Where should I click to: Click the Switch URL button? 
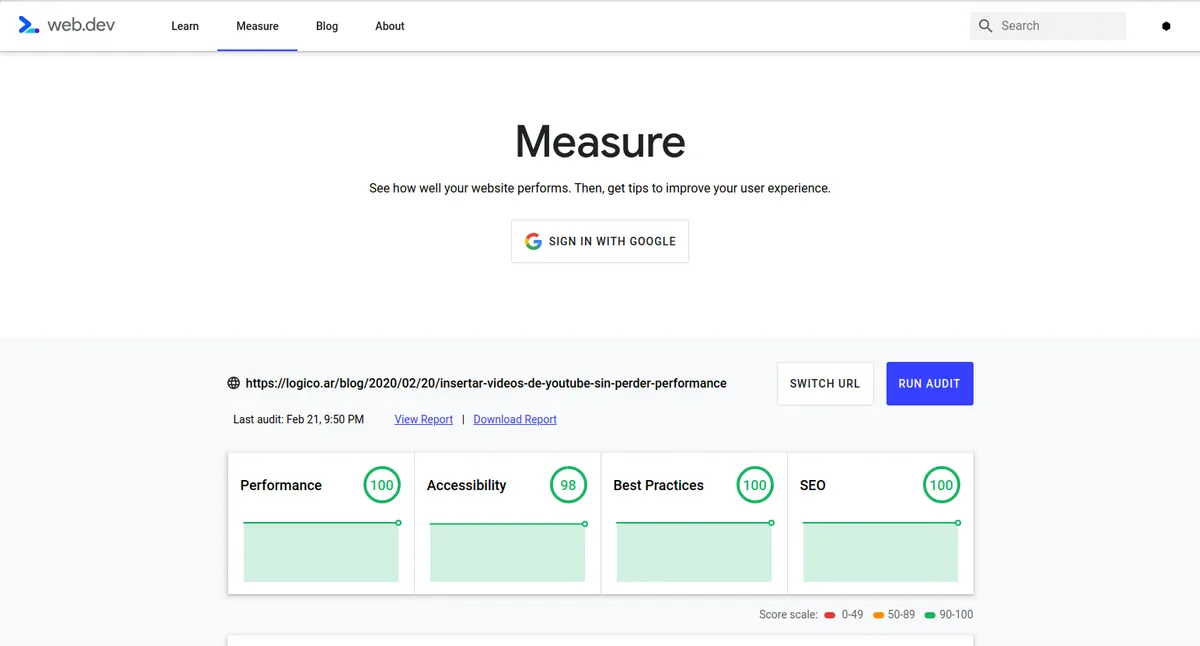coord(825,384)
